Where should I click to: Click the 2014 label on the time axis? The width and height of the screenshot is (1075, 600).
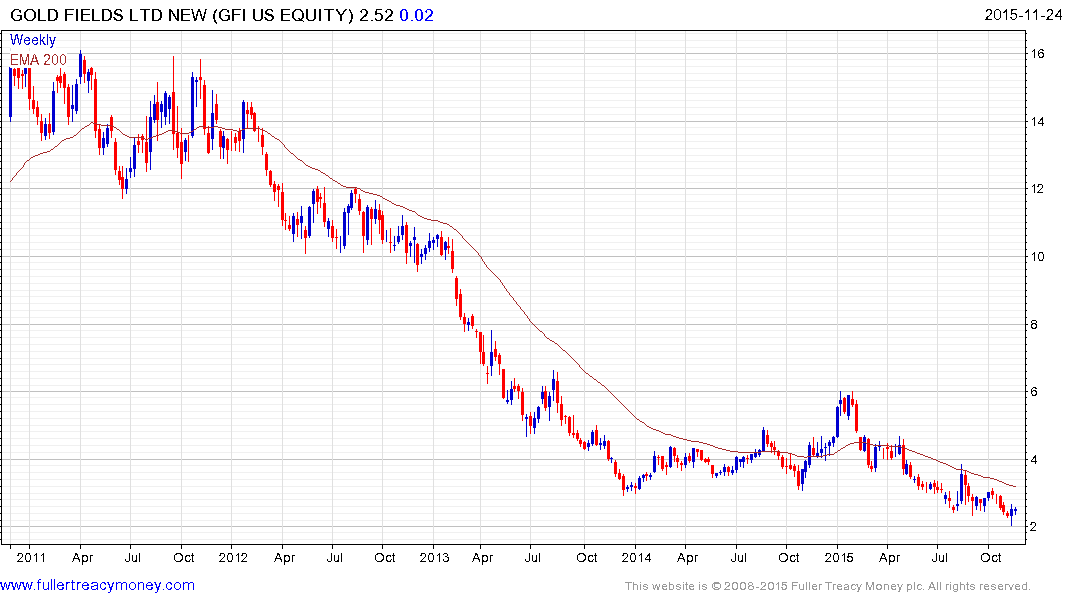(x=637, y=556)
